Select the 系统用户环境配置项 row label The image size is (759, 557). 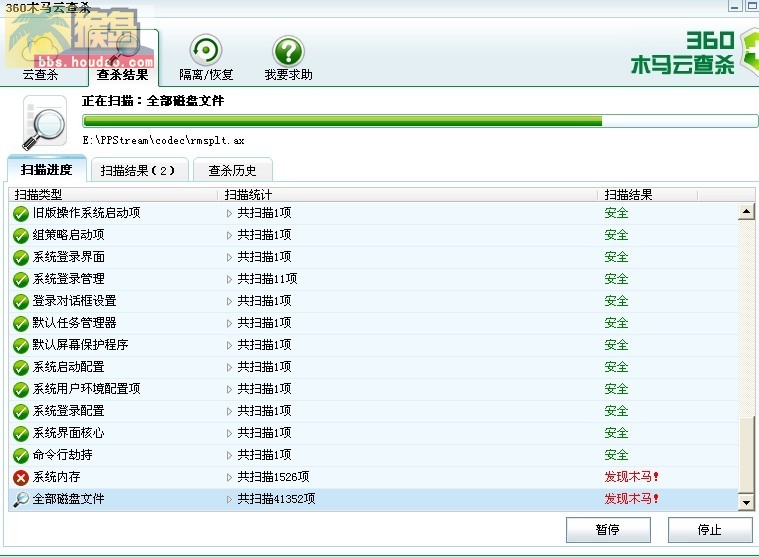click(x=87, y=389)
